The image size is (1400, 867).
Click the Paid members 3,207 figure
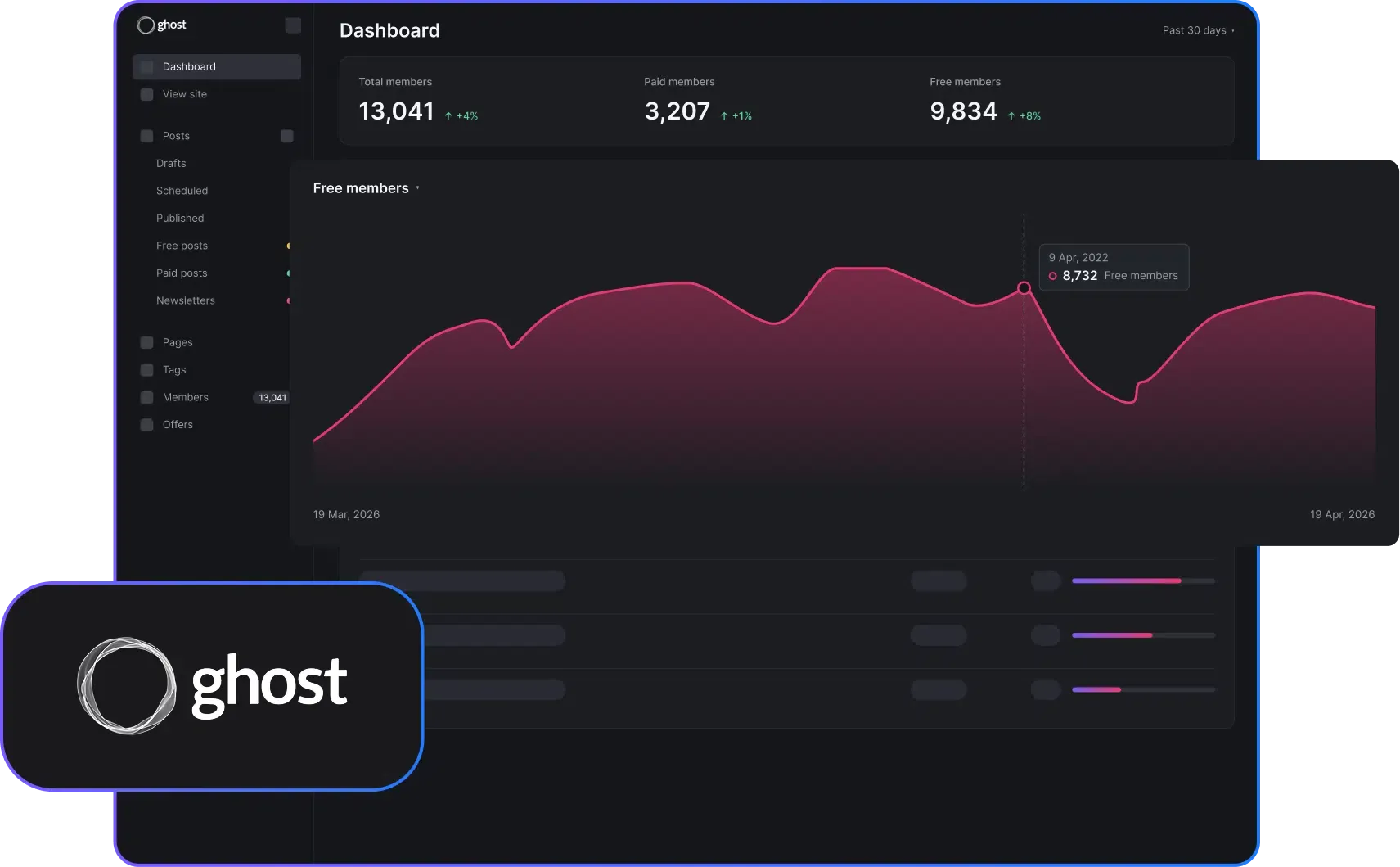click(x=677, y=111)
